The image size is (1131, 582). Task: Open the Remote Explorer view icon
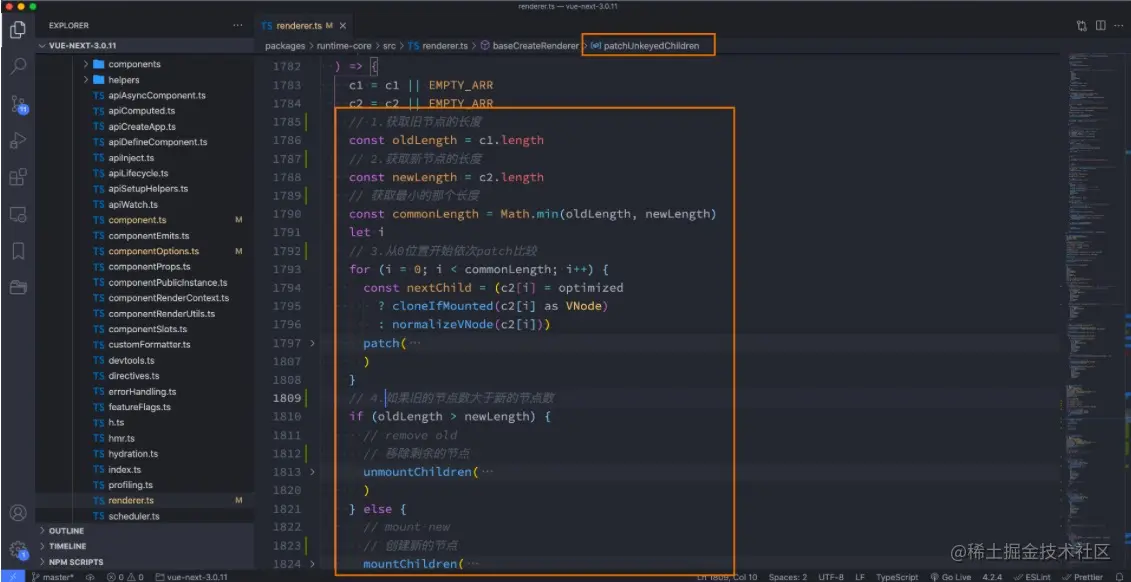point(18,214)
